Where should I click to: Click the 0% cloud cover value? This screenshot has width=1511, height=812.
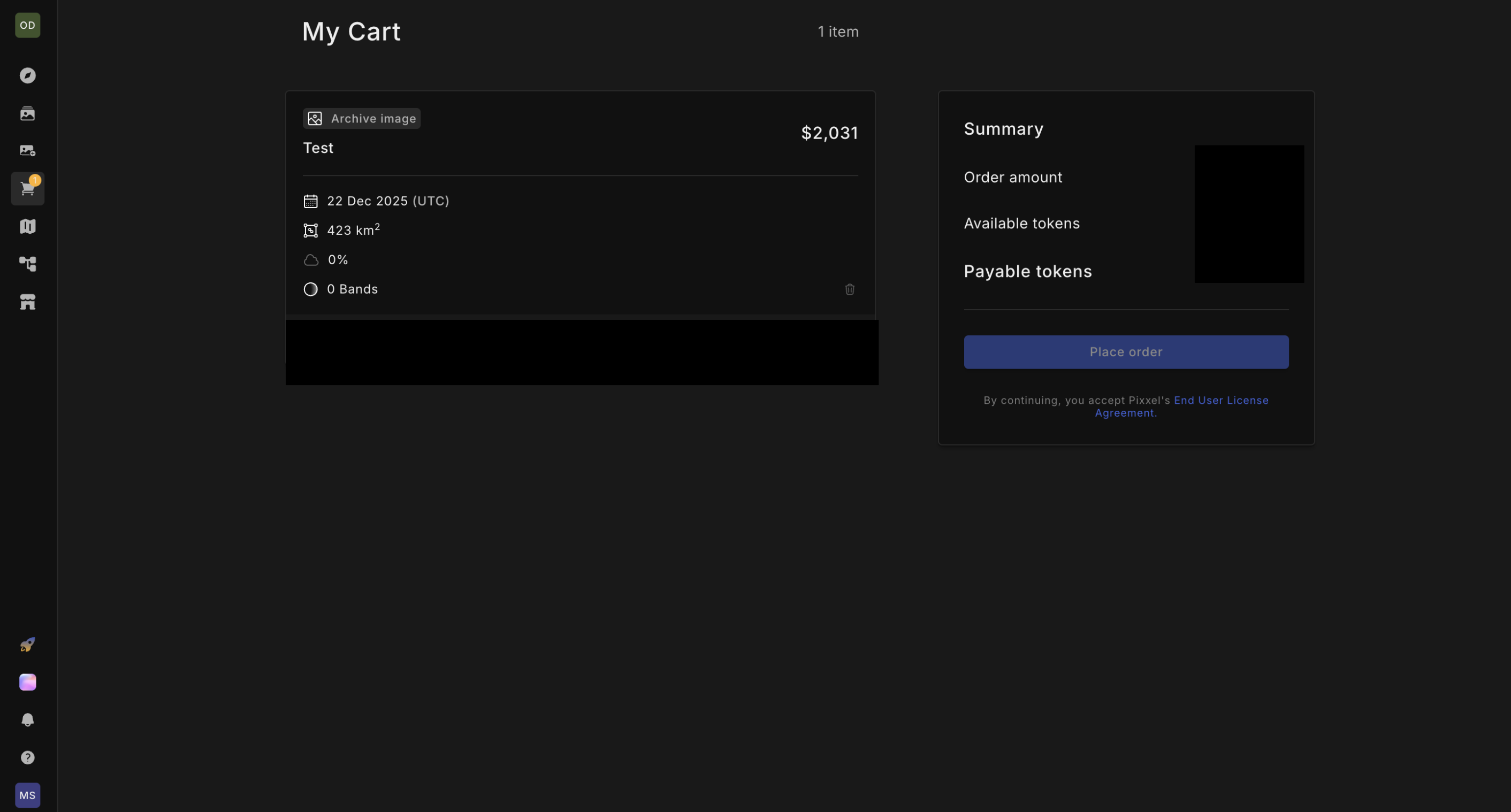pos(338,260)
